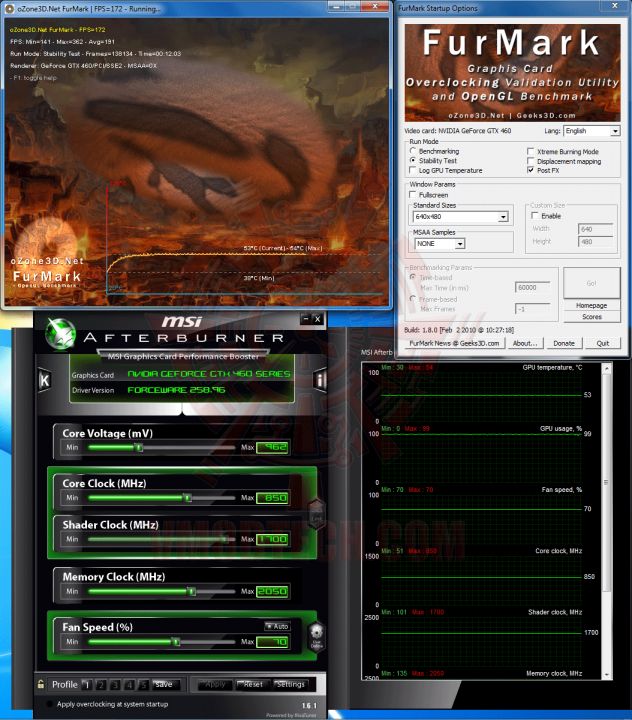The image size is (632, 720).
Task: Toggle the fan speed Auto button
Action: tap(278, 626)
